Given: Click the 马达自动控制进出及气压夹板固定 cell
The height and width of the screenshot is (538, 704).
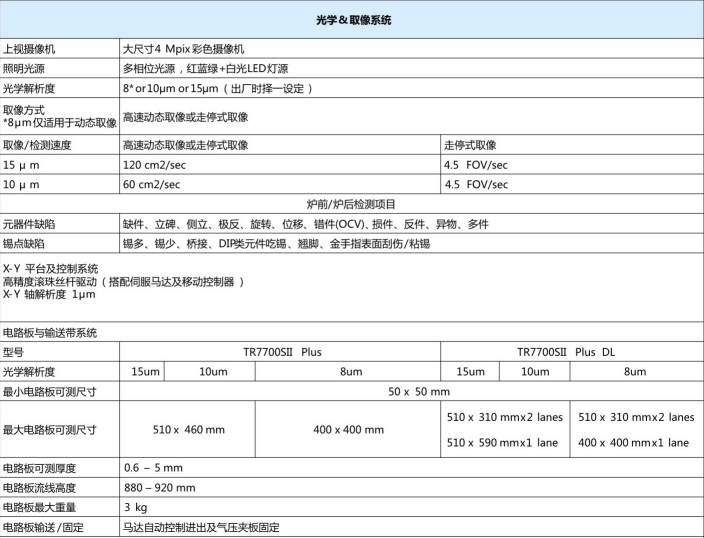Looking at the screenshot, I should coord(201,527).
